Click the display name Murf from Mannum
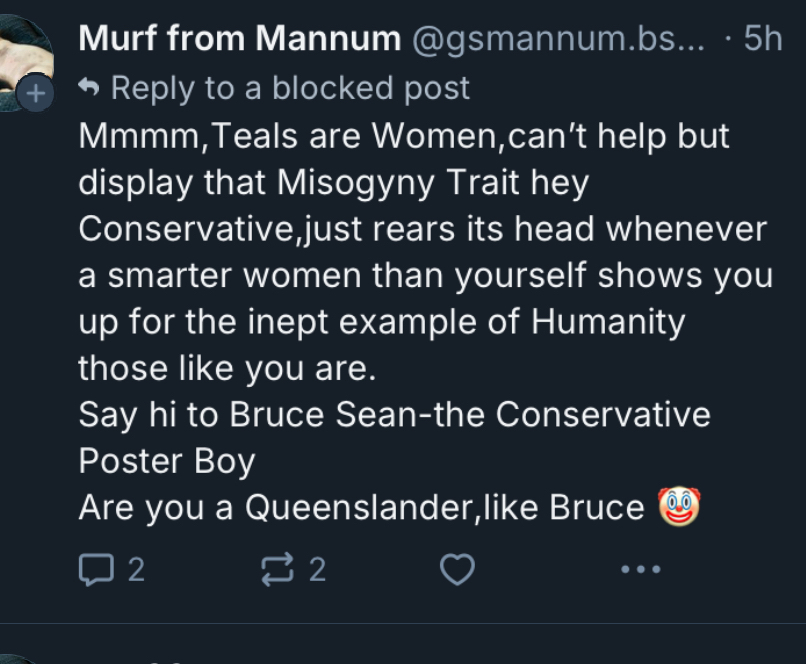Viewport: 806px width, 664px height. tap(239, 39)
